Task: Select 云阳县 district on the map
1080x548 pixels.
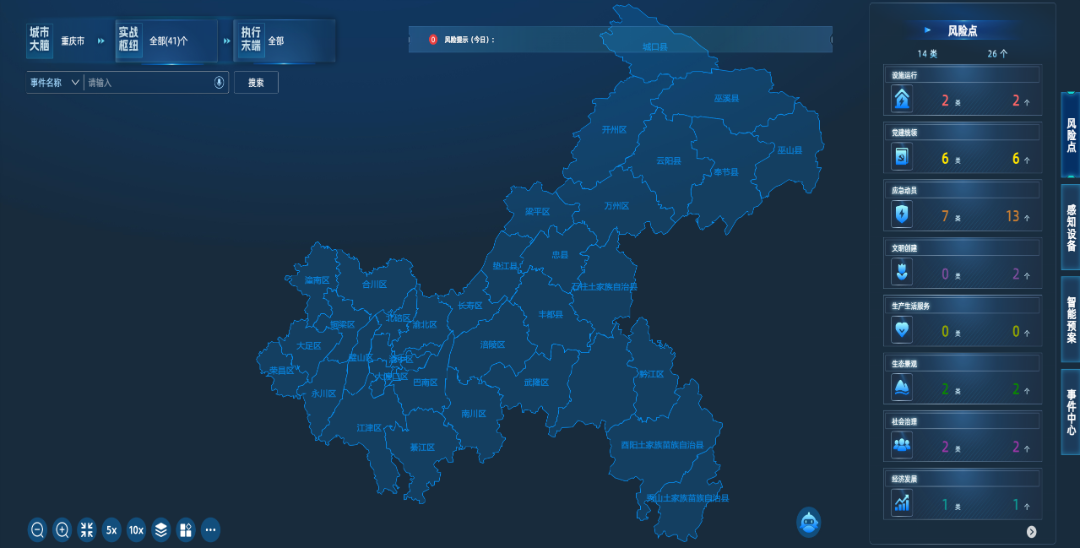Action: point(668,161)
